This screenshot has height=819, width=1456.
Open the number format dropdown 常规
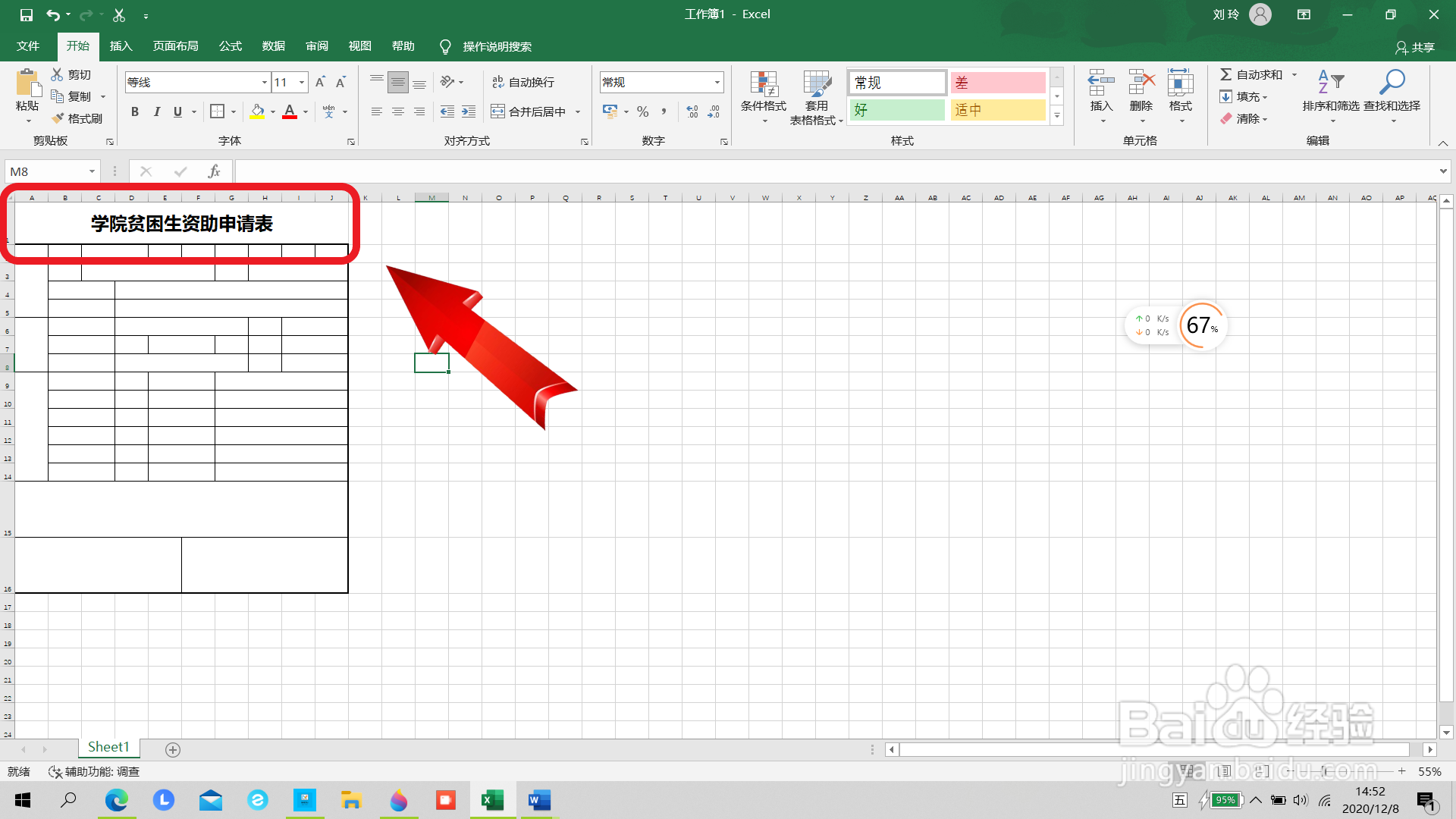[717, 82]
